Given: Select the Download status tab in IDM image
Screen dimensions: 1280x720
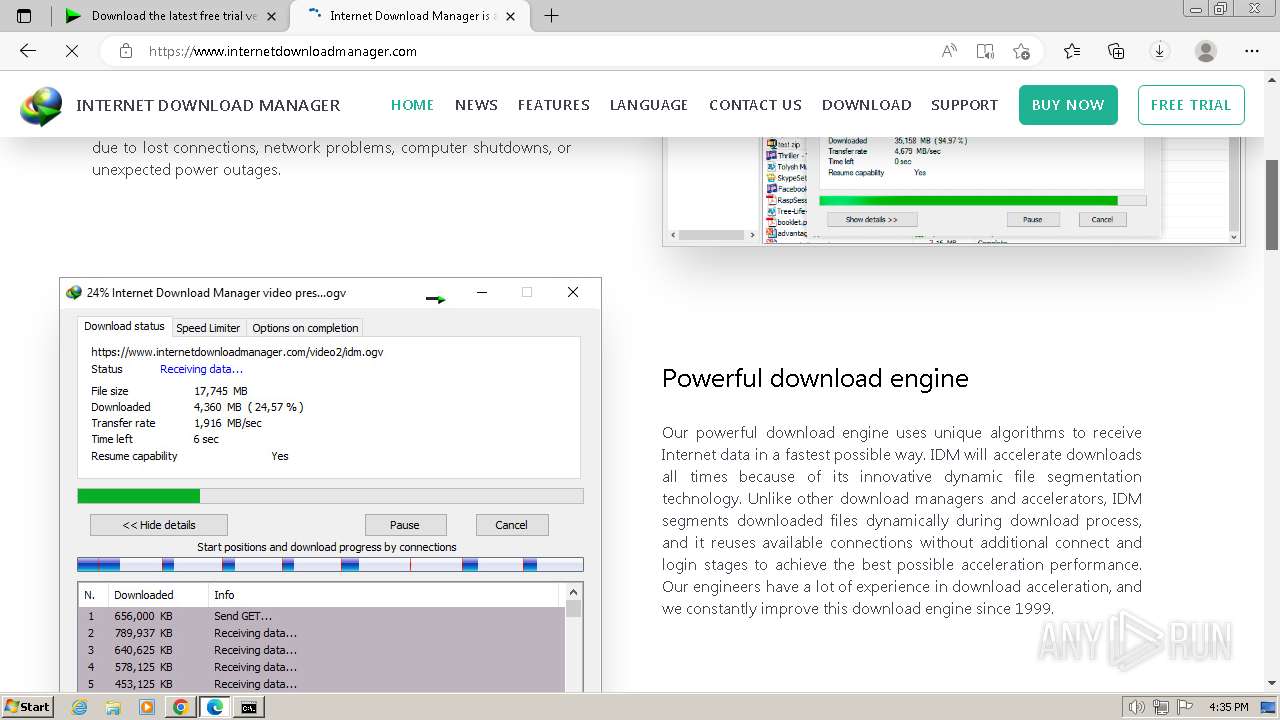Looking at the screenshot, I should point(124,327).
